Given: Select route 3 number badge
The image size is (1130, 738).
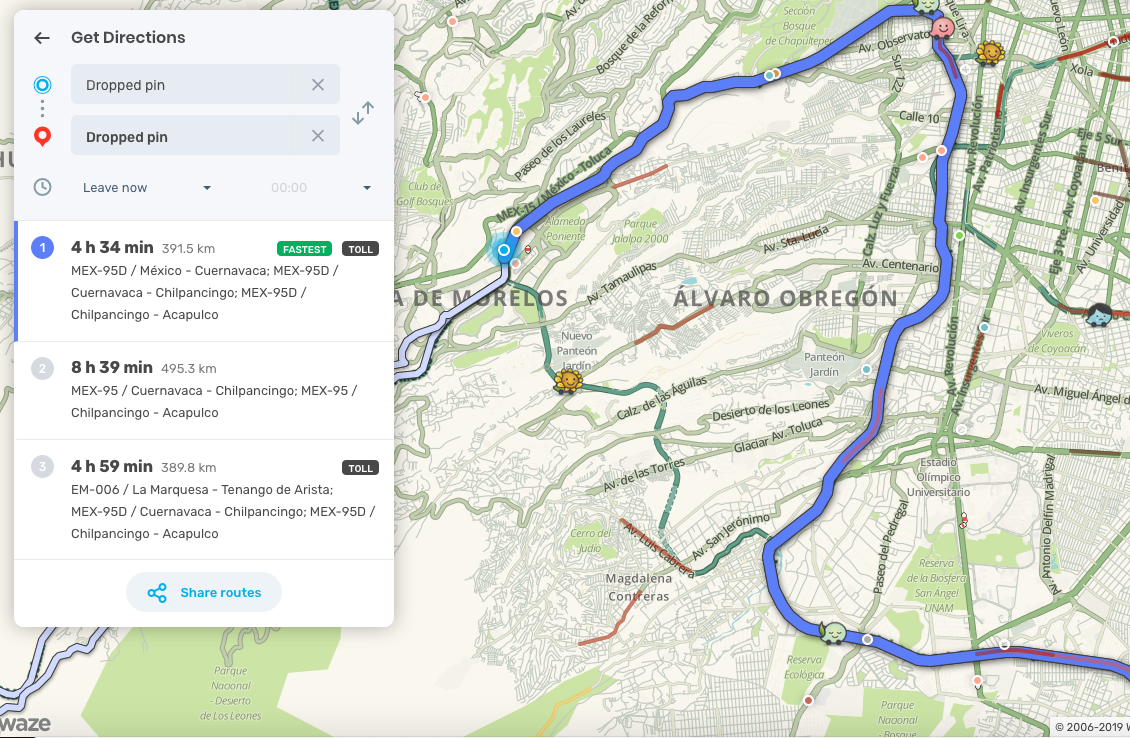Looking at the screenshot, I should tap(42, 466).
